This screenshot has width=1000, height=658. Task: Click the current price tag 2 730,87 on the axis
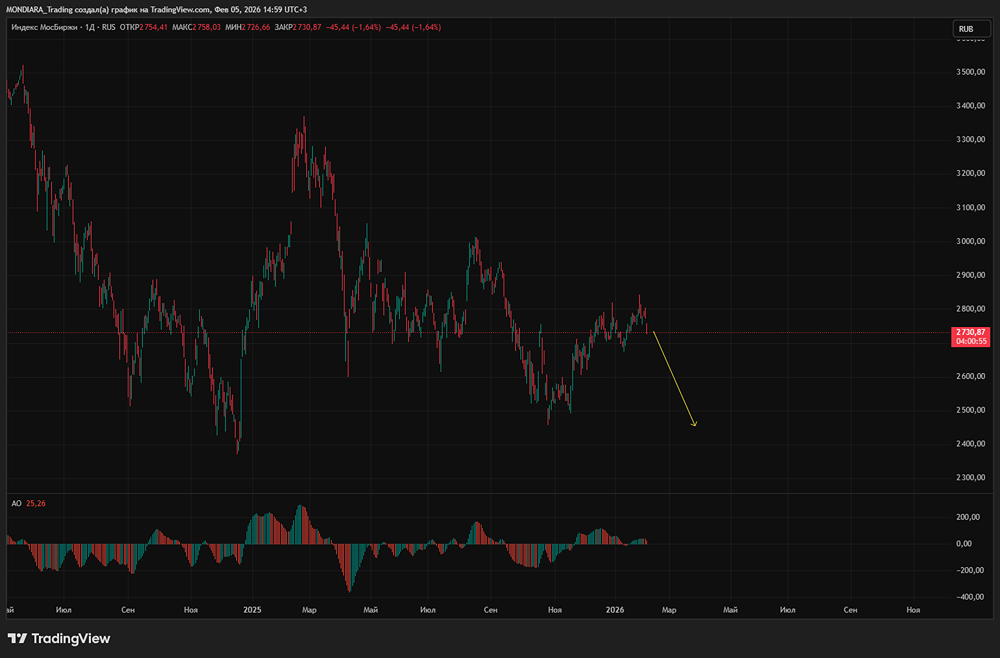point(970,332)
